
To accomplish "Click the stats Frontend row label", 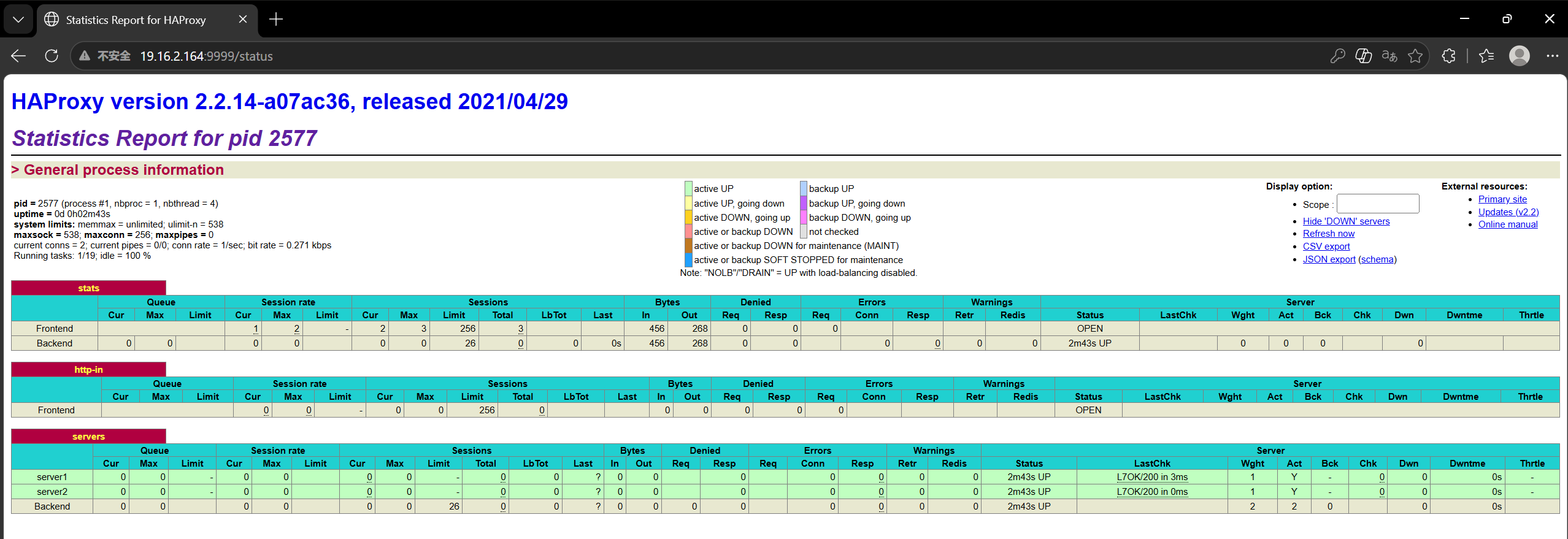I will (x=55, y=329).
